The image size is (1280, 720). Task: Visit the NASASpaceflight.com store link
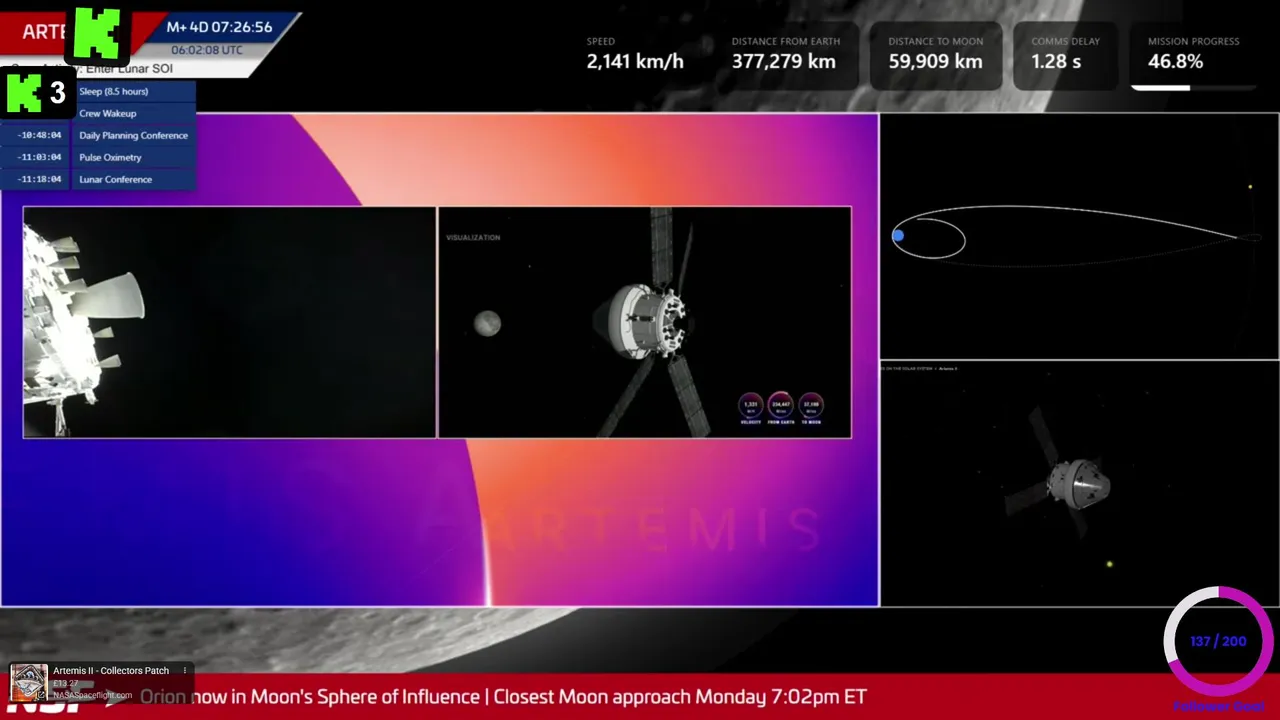92,695
